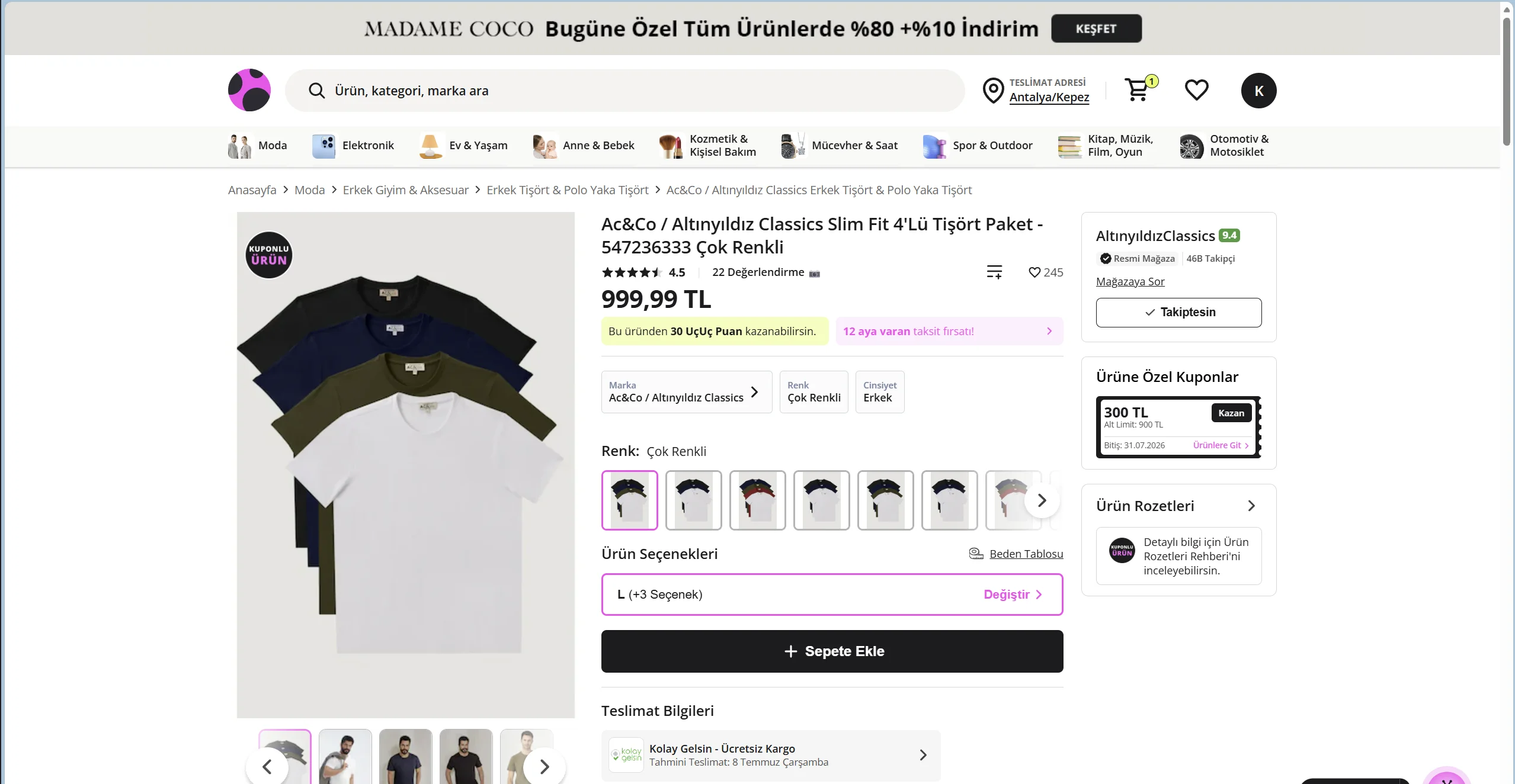1515x784 pixels.
Task: Open the 12 aya varan taksit banner
Action: pyautogui.click(x=949, y=331)
